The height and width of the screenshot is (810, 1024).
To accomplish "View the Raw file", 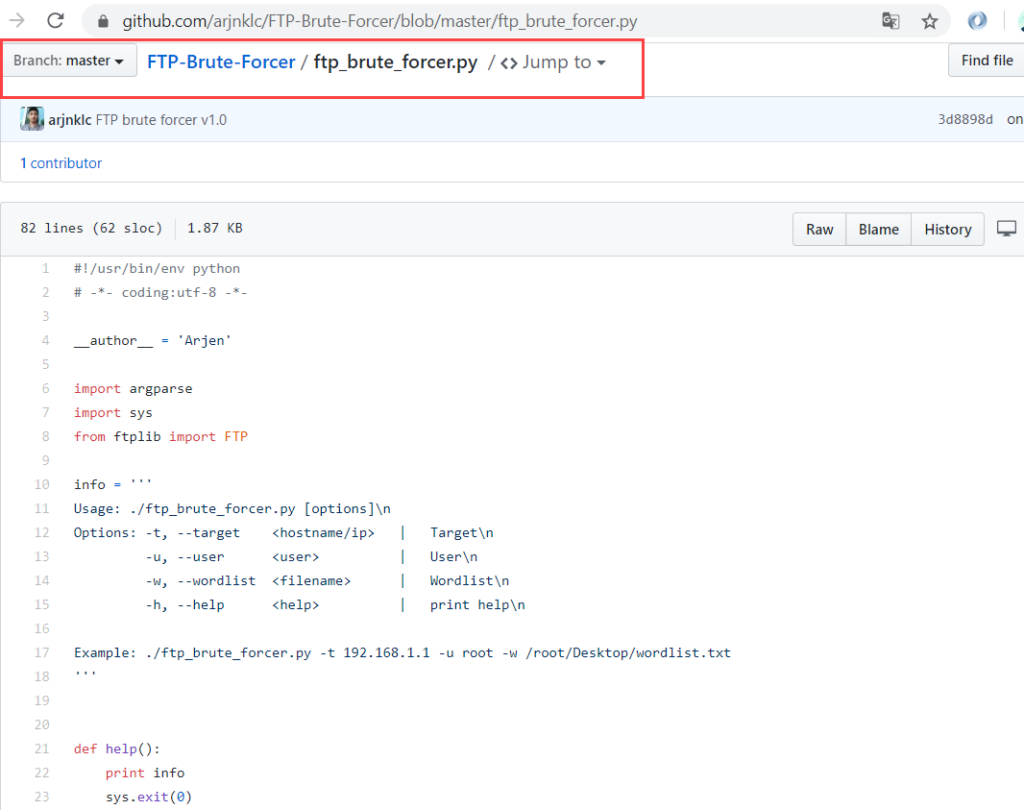I will (x=820, y=229).
